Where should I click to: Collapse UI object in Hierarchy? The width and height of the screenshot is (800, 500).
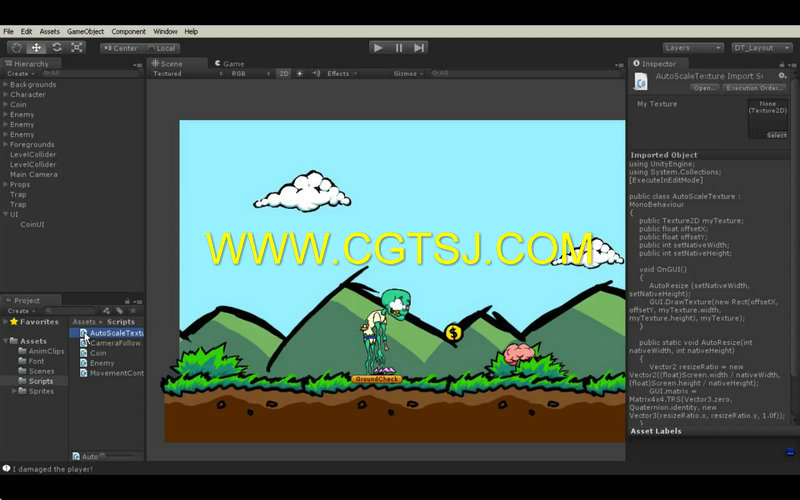[x=6, y=214]
